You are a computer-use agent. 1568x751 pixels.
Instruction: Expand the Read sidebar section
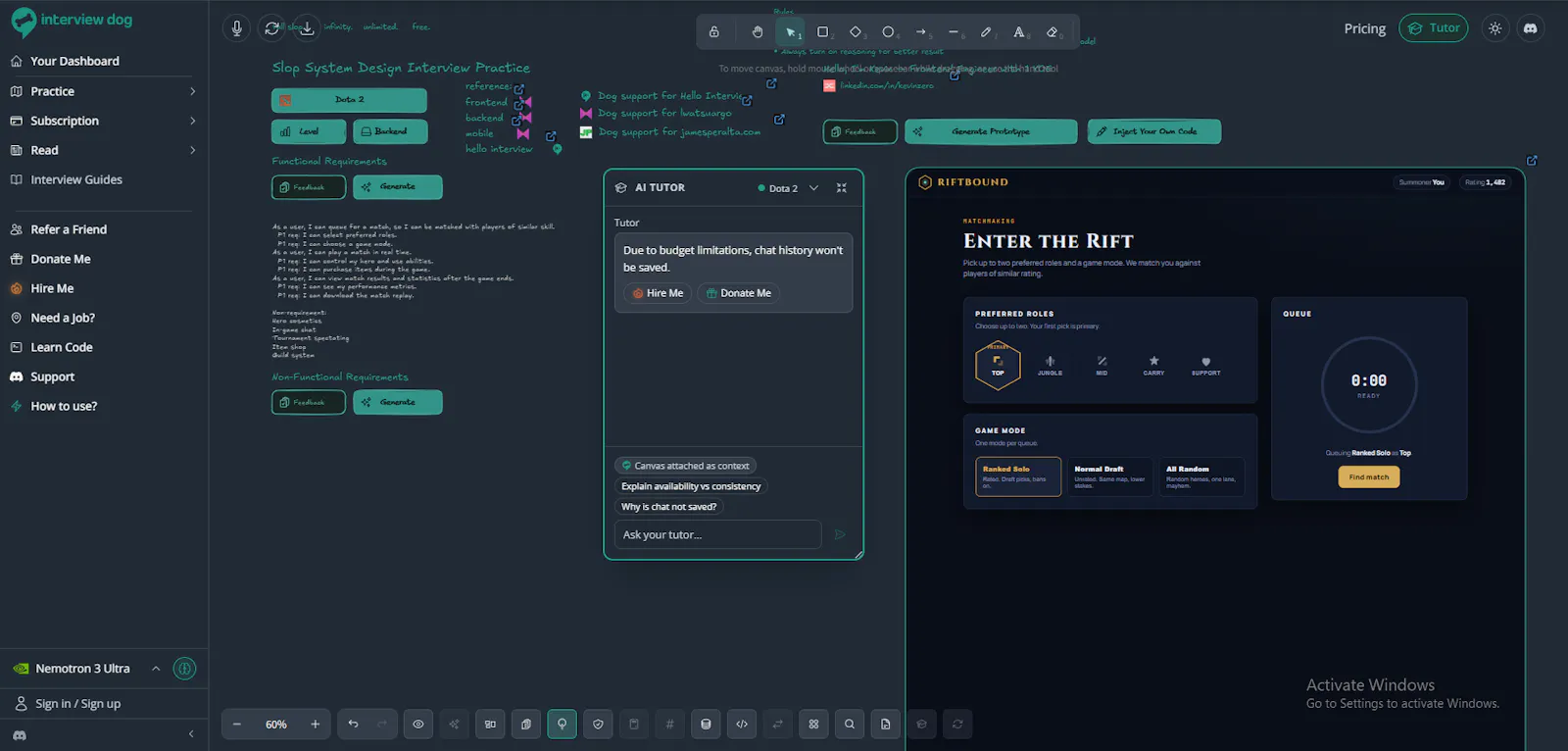[104, 150]
